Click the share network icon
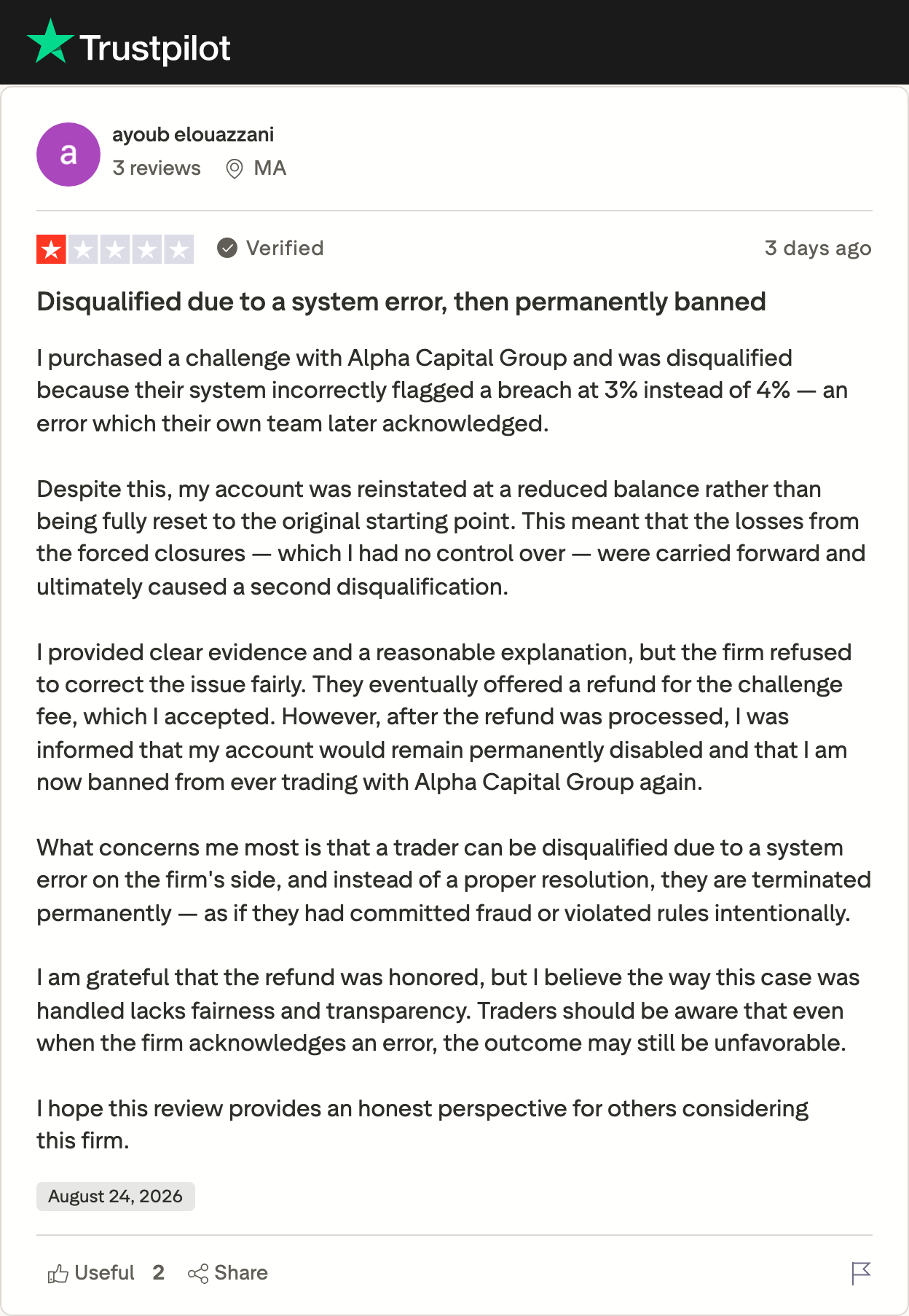 pyautogui.click(x=198, y=1273)
